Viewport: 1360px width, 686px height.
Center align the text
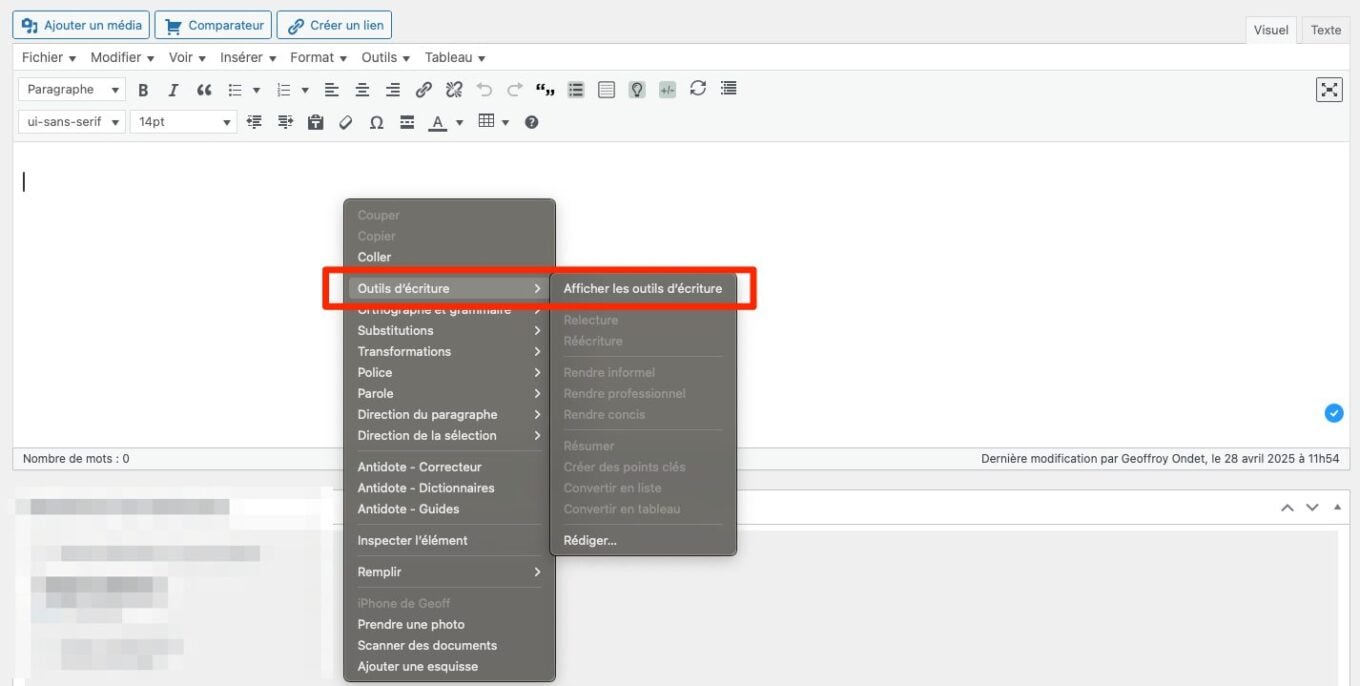coord(362,90)
